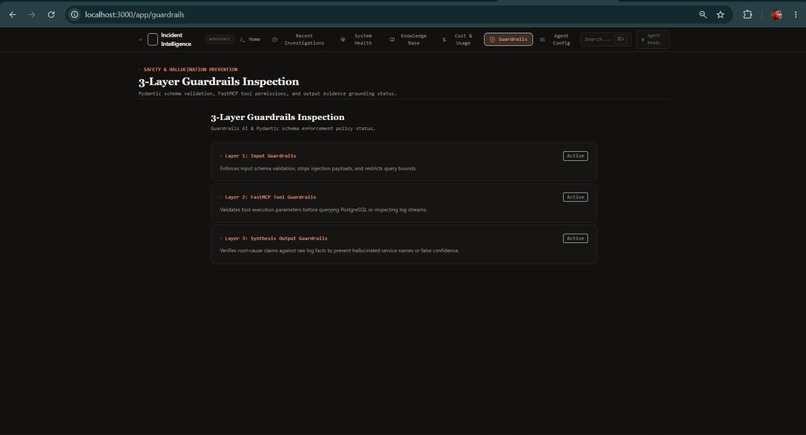Click Active badge for Layer 3
806x435 pixels.
click(x=575, y=238)
